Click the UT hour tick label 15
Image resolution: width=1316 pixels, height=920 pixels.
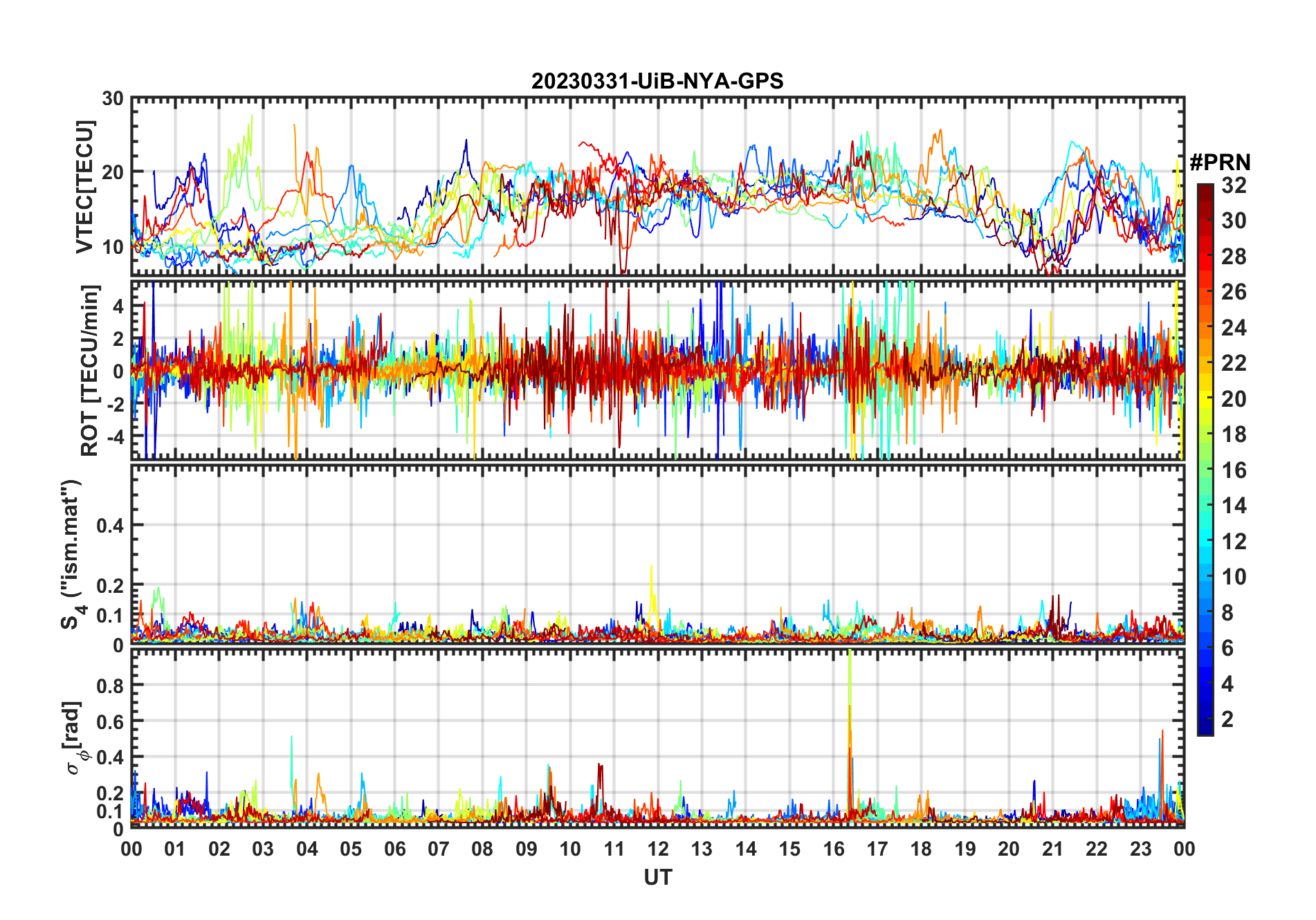pos(789,849)
